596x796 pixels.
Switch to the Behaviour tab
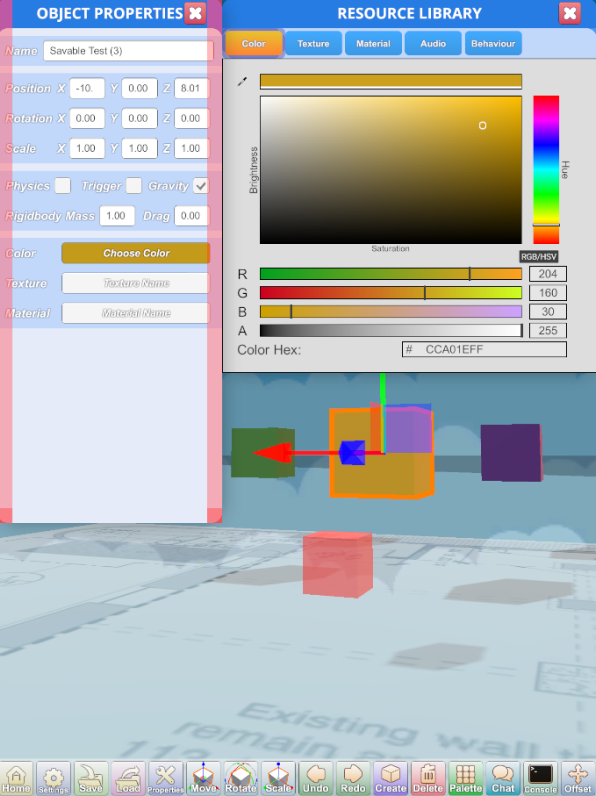[493, 43]
